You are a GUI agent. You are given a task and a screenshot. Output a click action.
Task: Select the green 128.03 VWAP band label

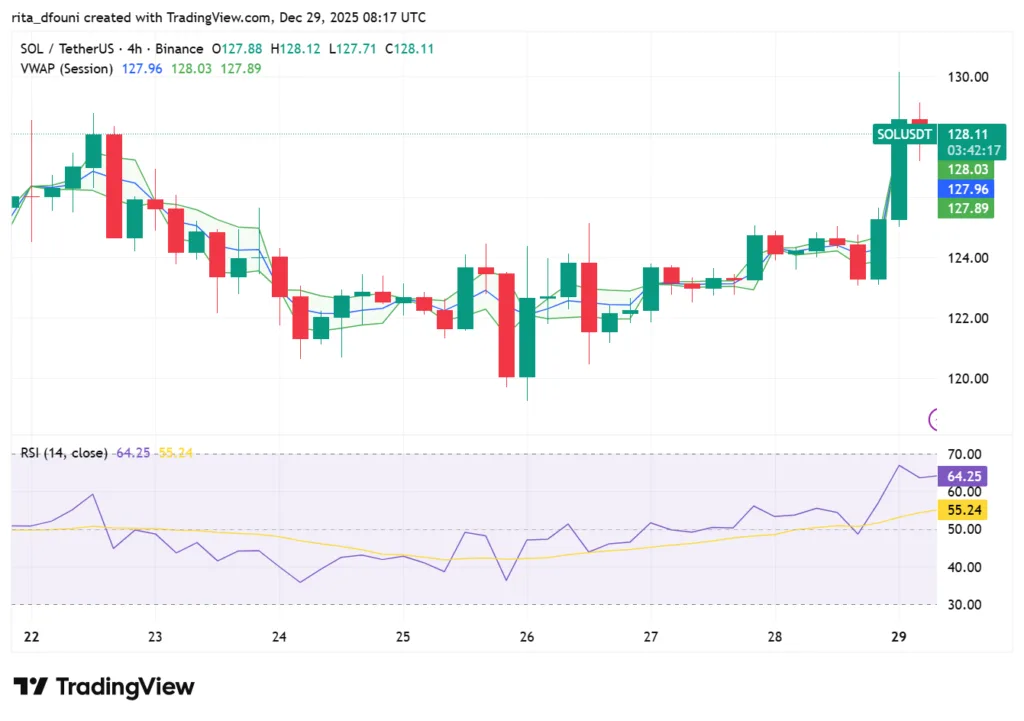point(966,169)
